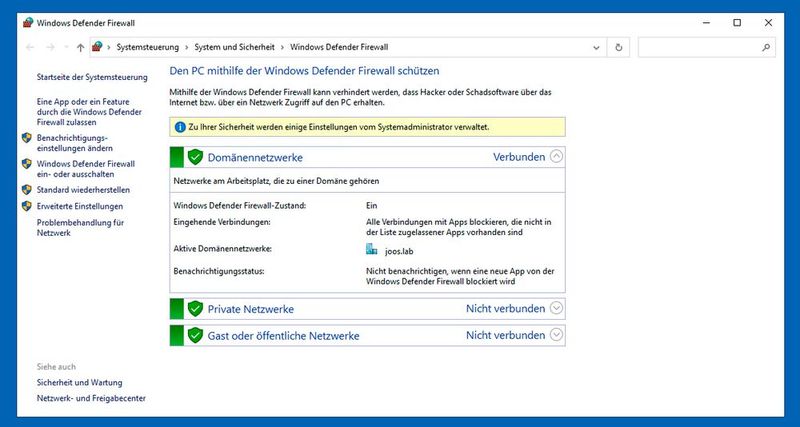Maximize the Windows Defender Firewall window
The width and height of the screenshot is (800, 427).
[x=737, y=22]
